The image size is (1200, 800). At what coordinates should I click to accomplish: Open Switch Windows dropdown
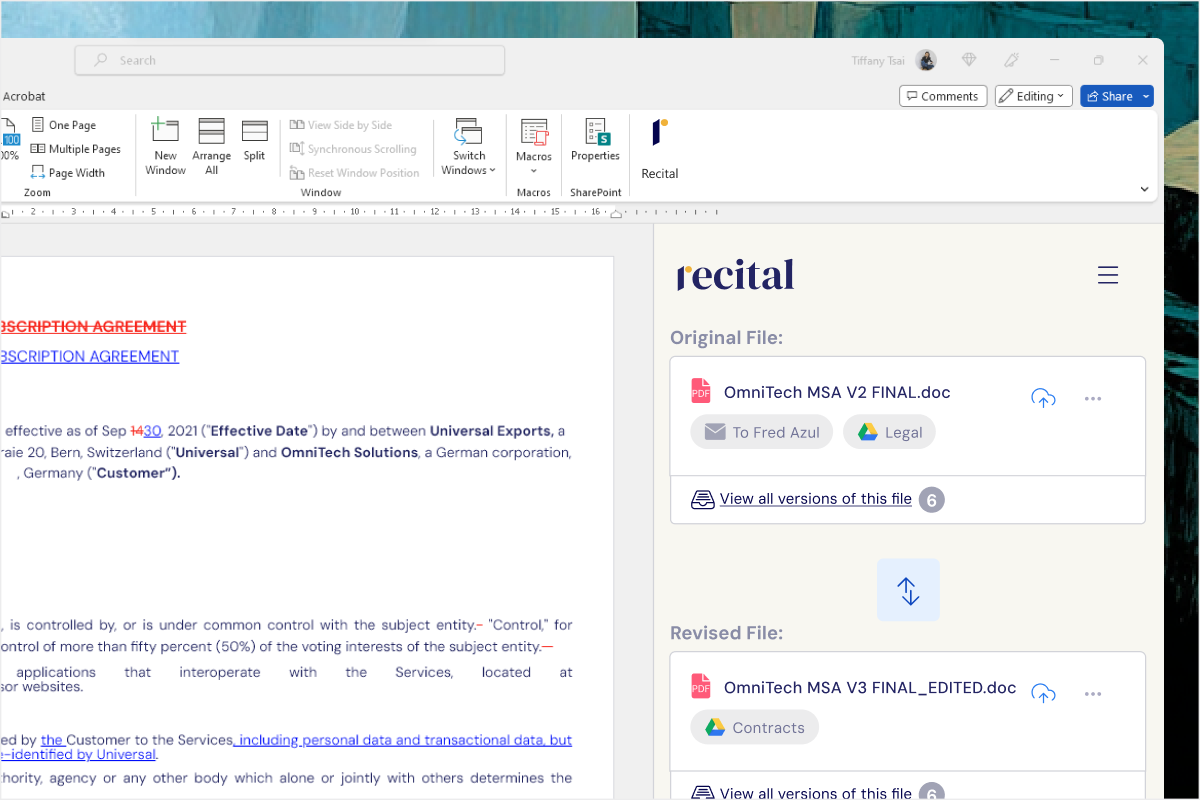coord(468,147)
